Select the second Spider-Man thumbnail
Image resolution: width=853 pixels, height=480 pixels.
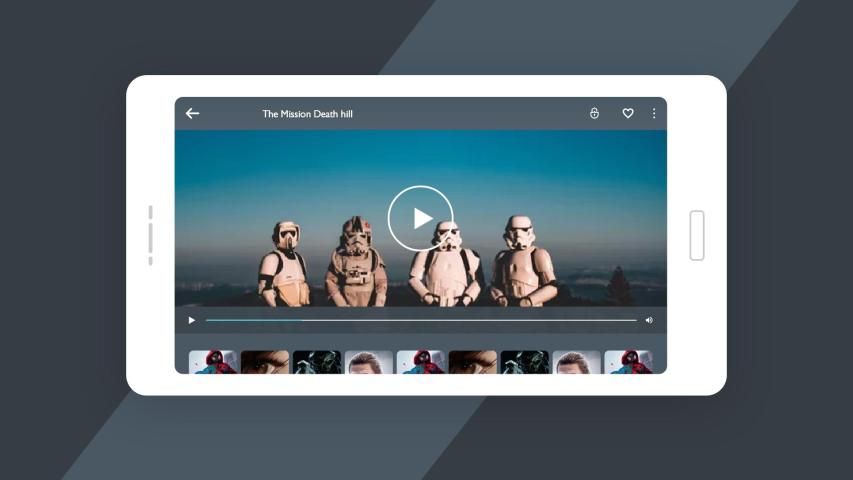421,362
